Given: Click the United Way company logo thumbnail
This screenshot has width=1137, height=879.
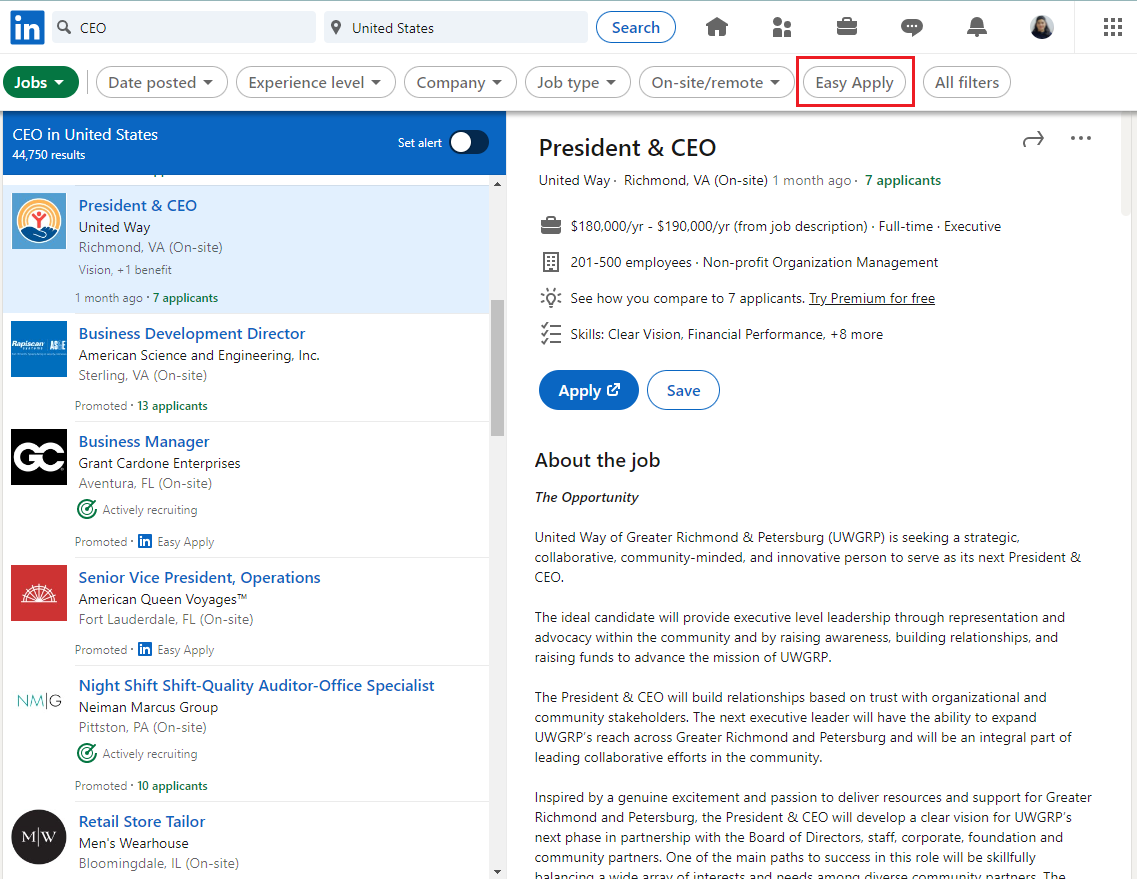Looking at the screenshot, I should [x=38, y=221].
